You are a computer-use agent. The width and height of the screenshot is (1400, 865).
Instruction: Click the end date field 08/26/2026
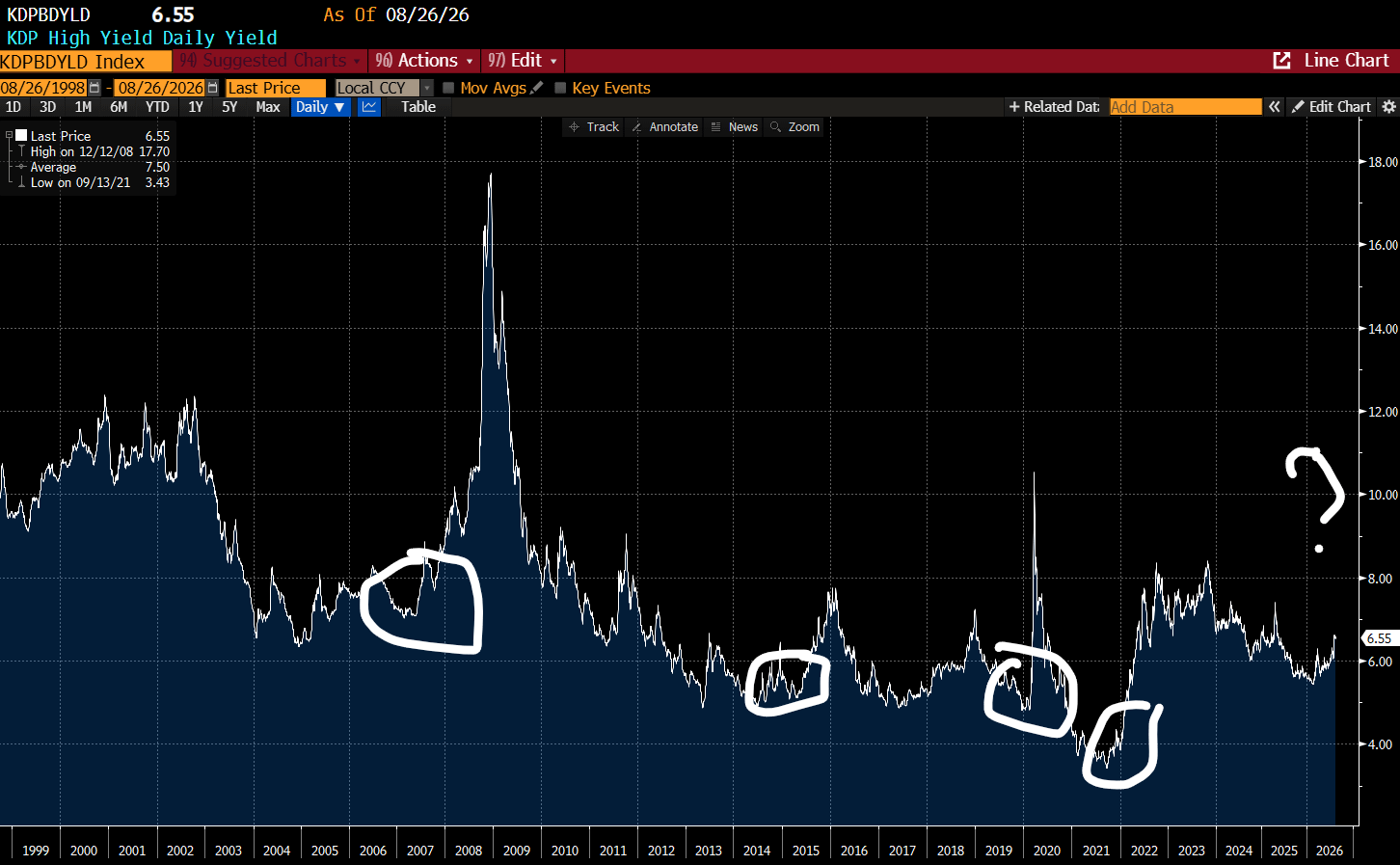[x=161, y=88]
